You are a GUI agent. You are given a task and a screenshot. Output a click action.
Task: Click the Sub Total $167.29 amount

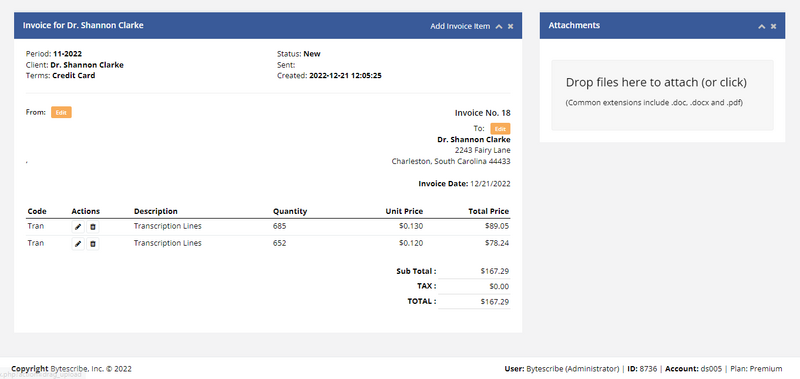494,271
